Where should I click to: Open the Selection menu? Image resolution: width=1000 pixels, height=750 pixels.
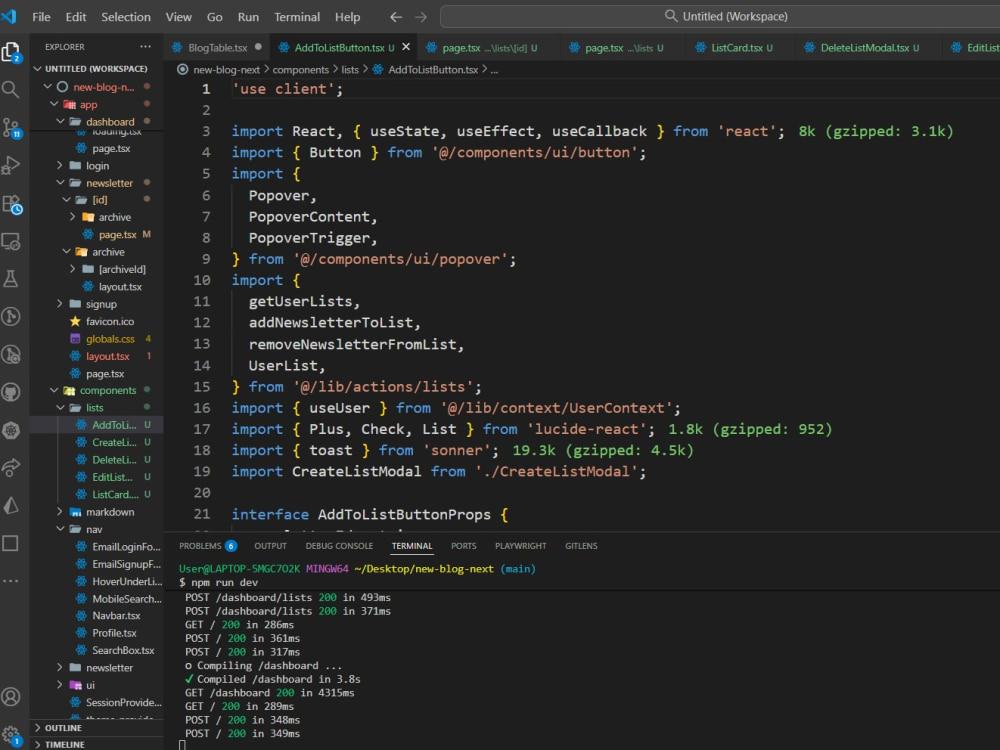[x=126, y=17]
